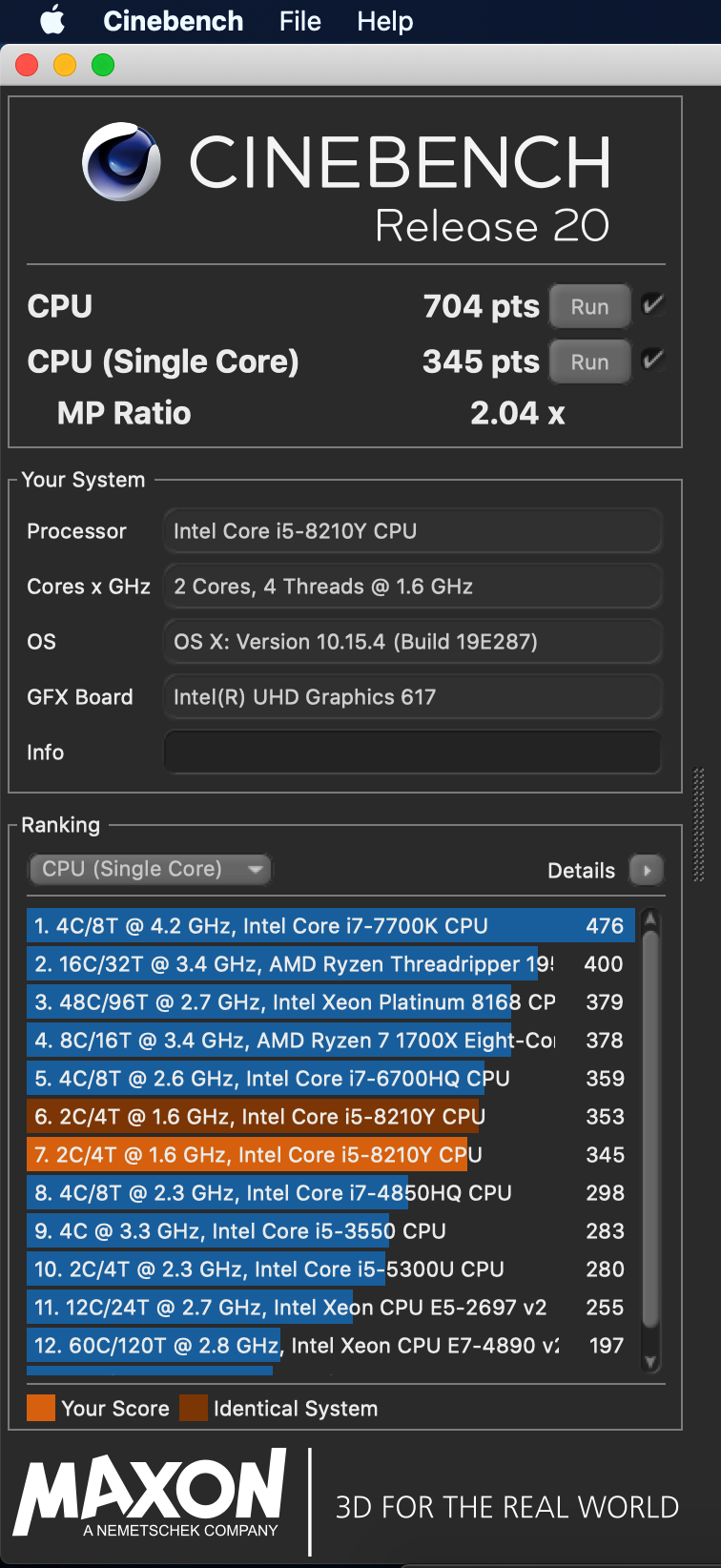
Task: Open the Apple menu
Action: [x=52, y=20]
